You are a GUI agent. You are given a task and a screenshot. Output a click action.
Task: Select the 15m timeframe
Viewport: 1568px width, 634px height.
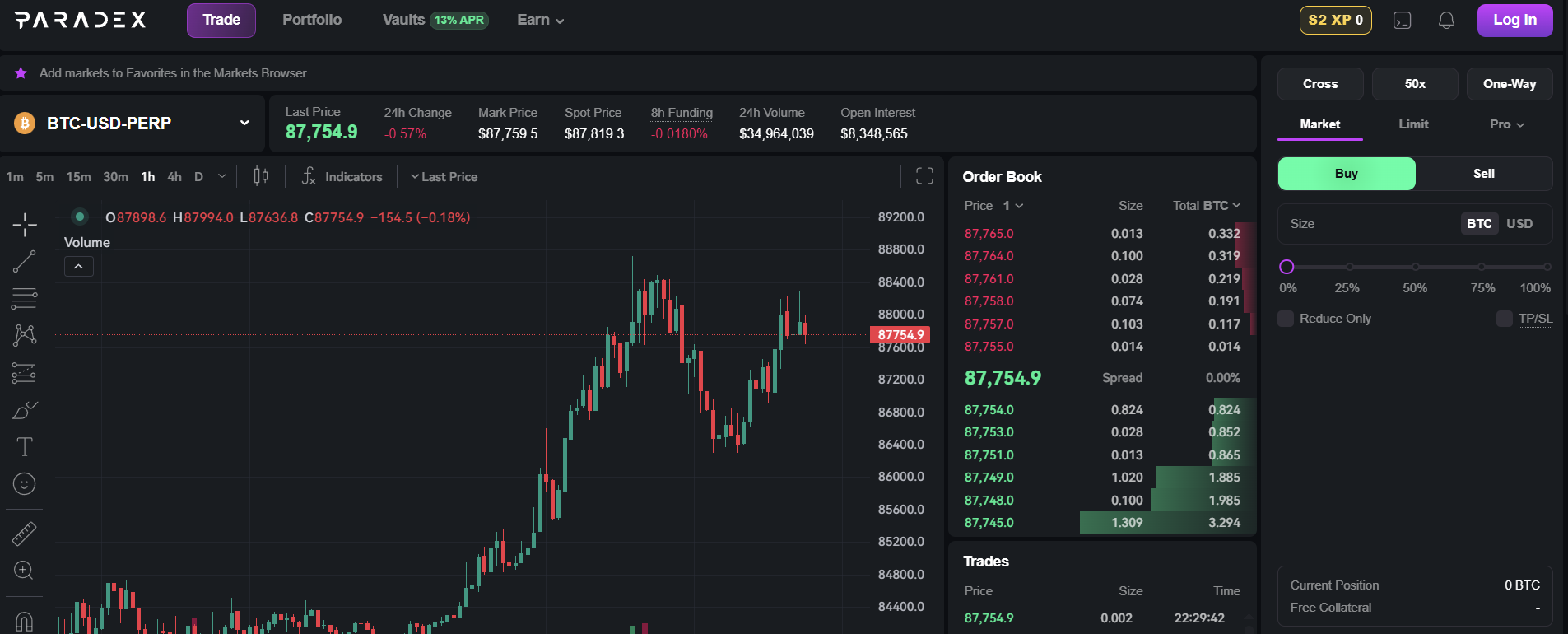click(79, 176)
